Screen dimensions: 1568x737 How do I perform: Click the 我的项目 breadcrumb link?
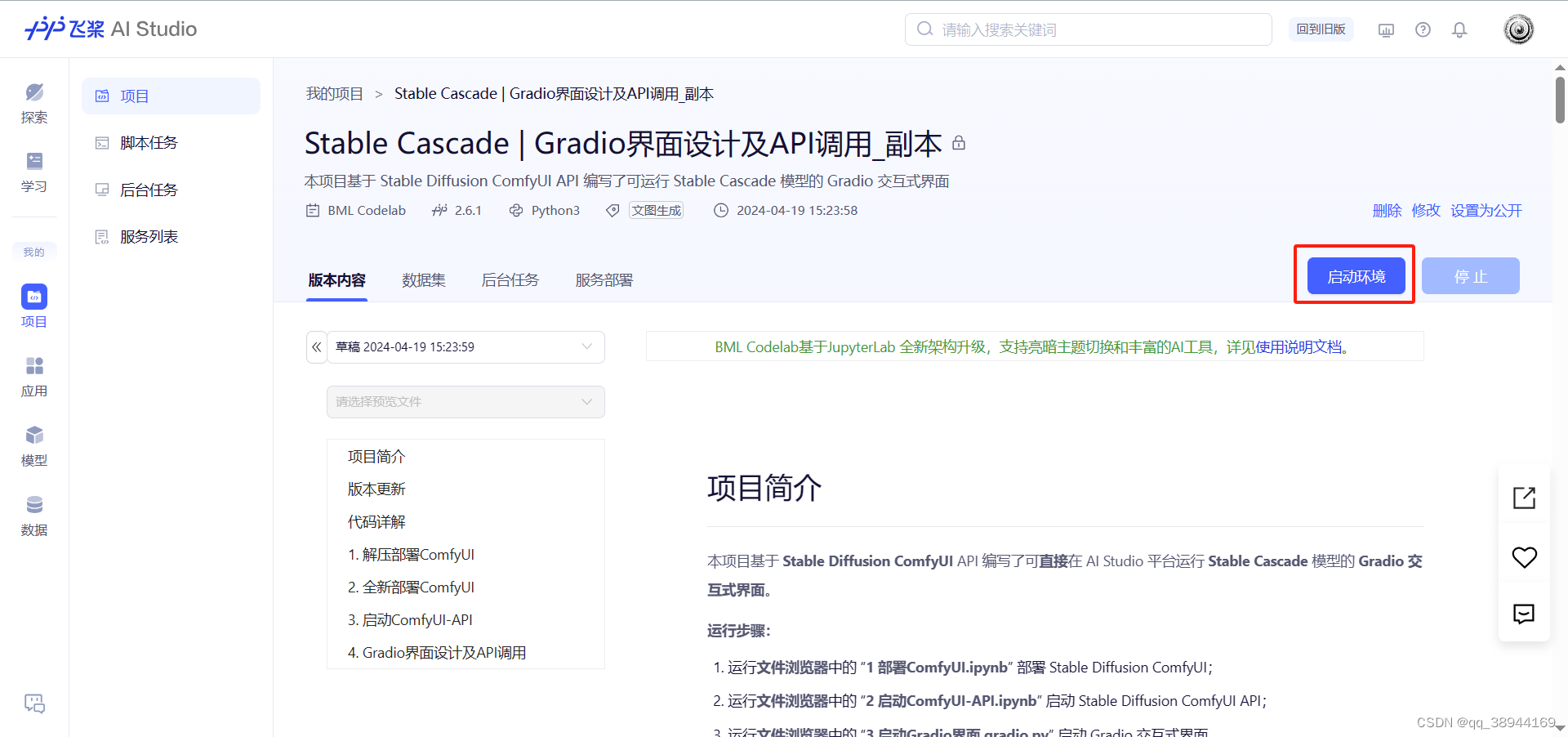point(334,94)
